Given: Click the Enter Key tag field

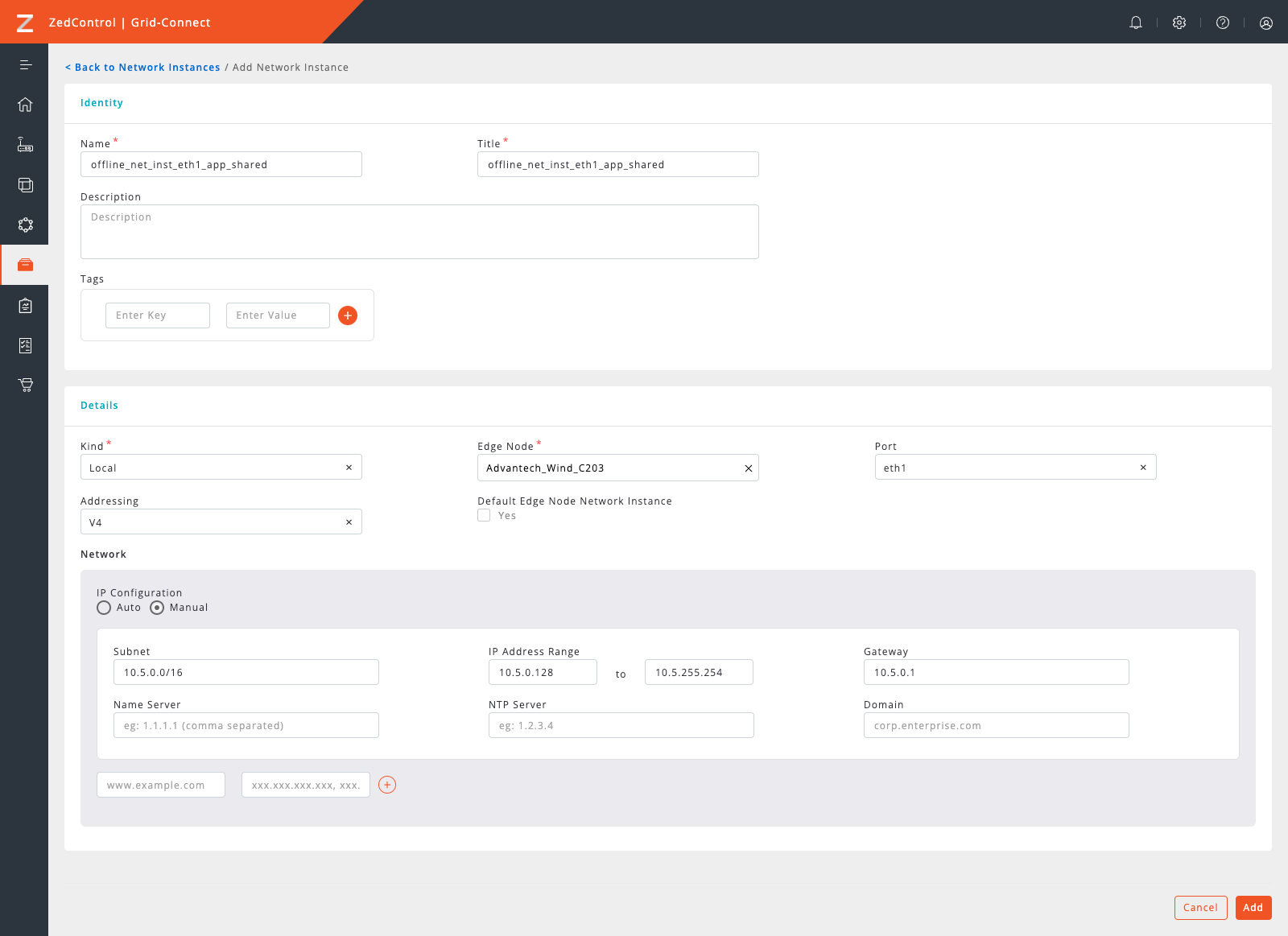Looking at the screenshot, I should point(158,315).
